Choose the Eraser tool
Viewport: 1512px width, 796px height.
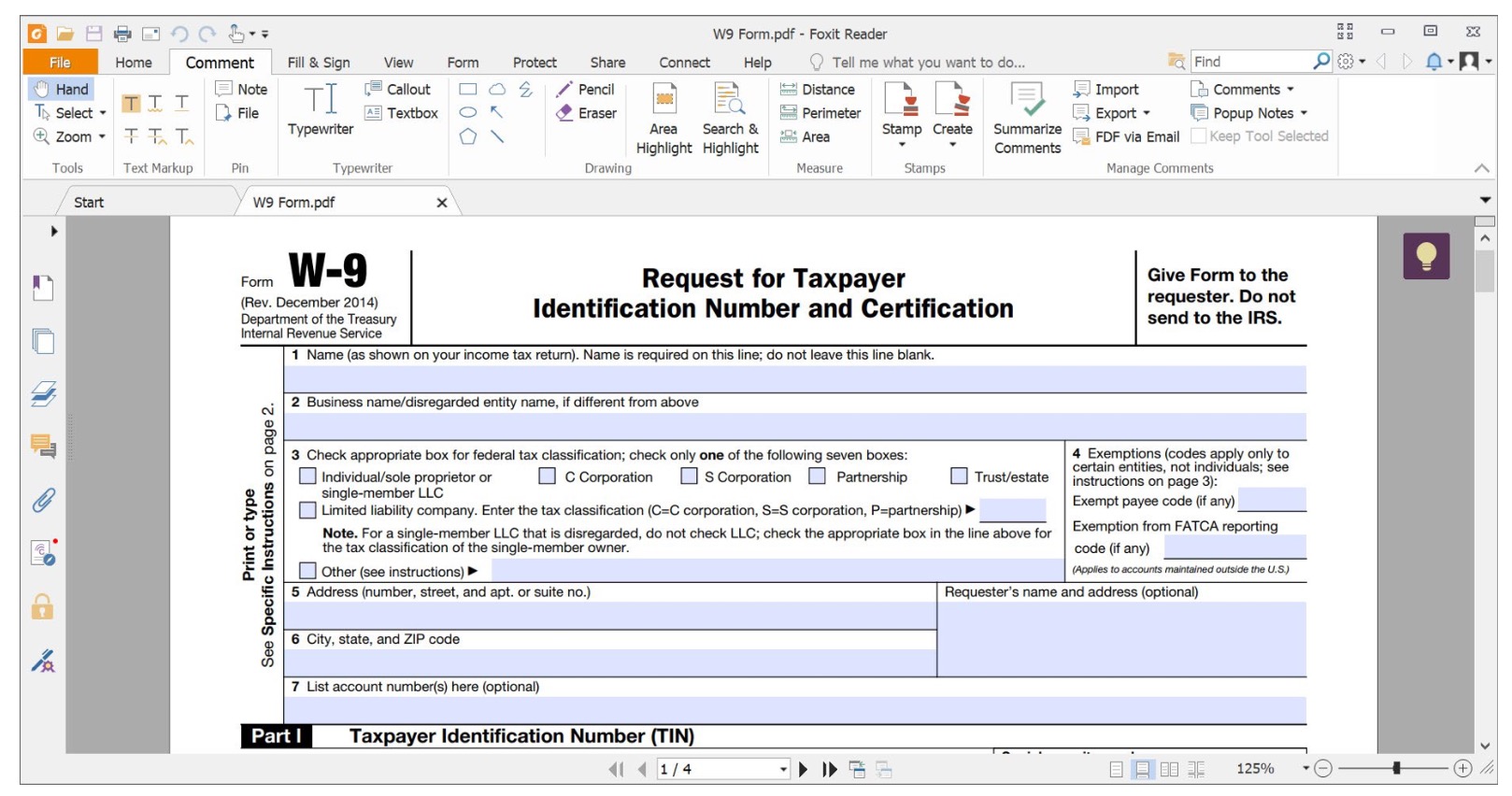click(x=586, y=113)
